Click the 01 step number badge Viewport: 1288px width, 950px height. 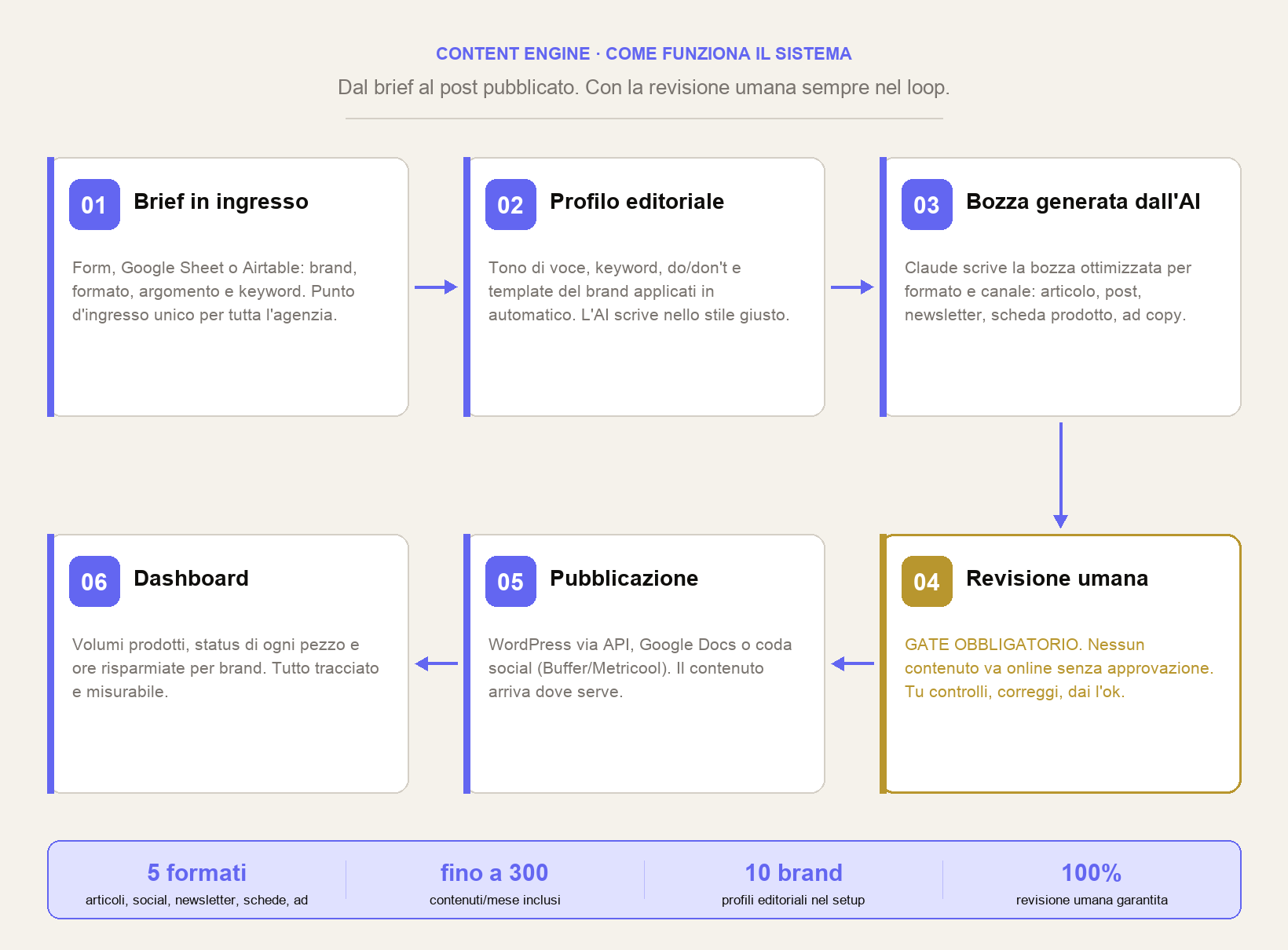pyautogui.click(x=94, y=205)
